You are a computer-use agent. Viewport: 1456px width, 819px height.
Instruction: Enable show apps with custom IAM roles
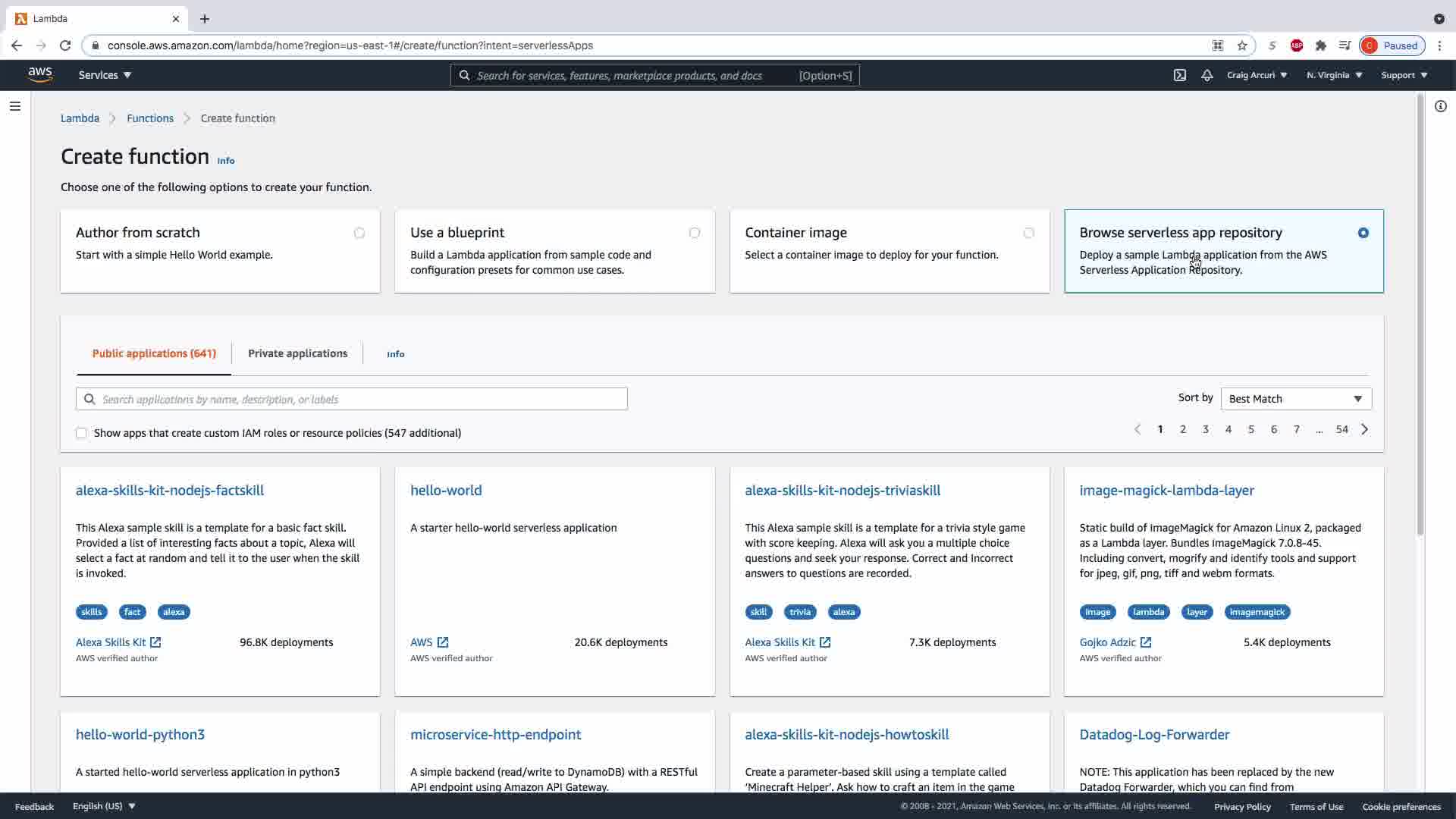pyautogui.click(x=81, y=433)
